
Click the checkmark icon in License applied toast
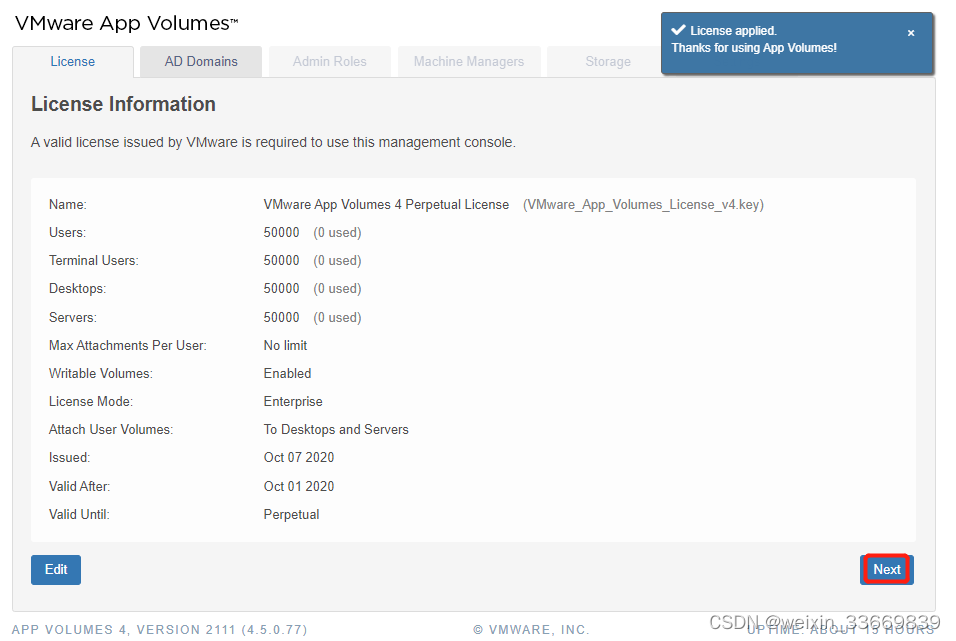tap(678, 30)
